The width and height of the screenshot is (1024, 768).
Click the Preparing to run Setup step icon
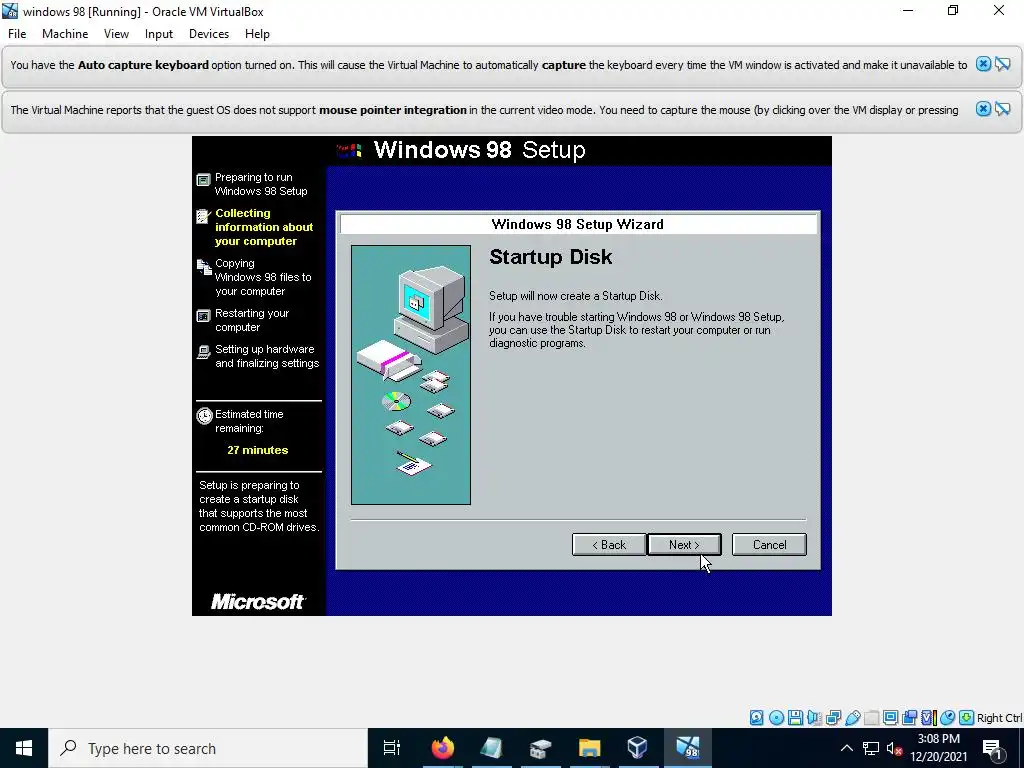coord(204,179)
